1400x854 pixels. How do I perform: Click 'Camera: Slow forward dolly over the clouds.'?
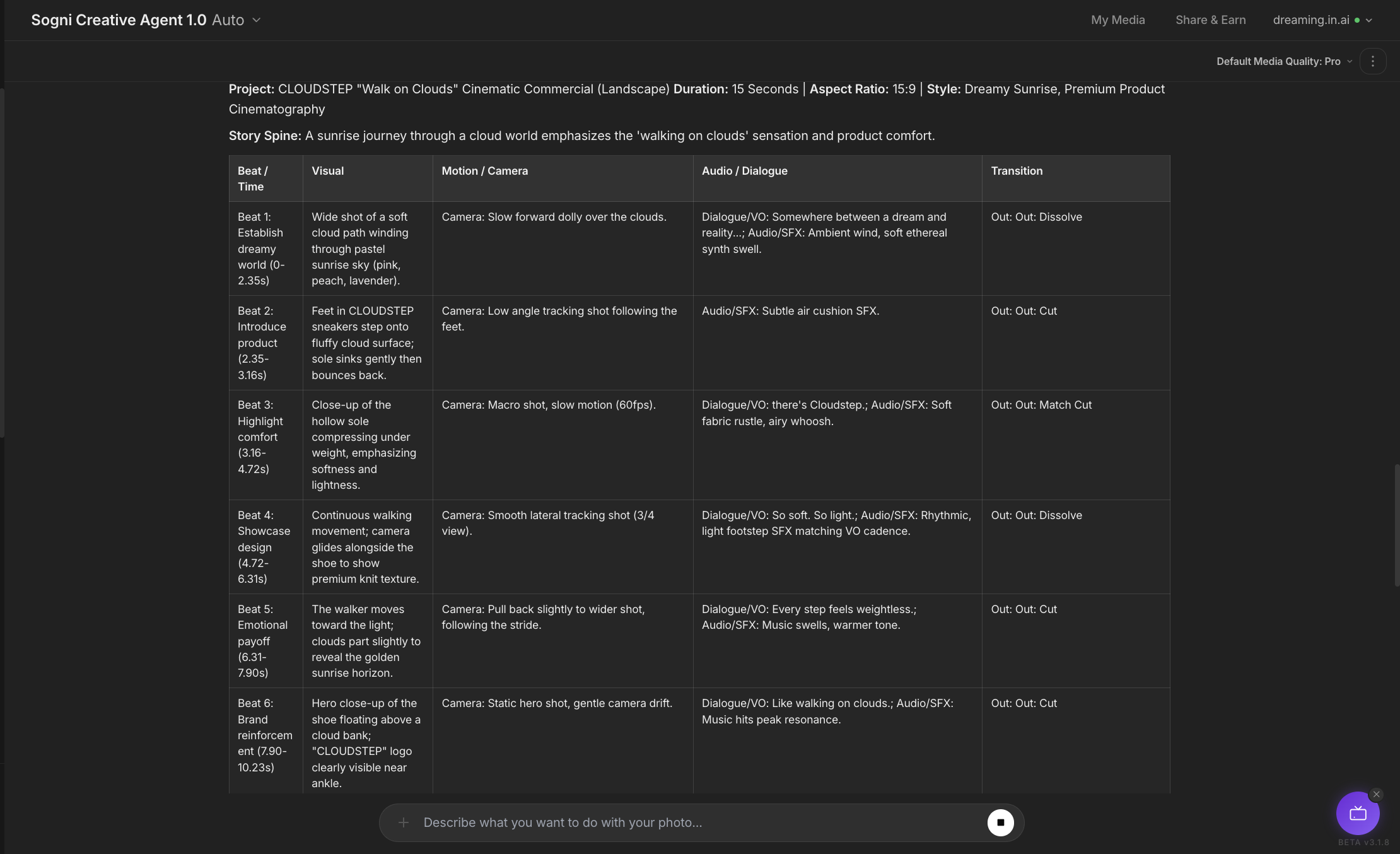pyautogui.click(x=563, y=249)
